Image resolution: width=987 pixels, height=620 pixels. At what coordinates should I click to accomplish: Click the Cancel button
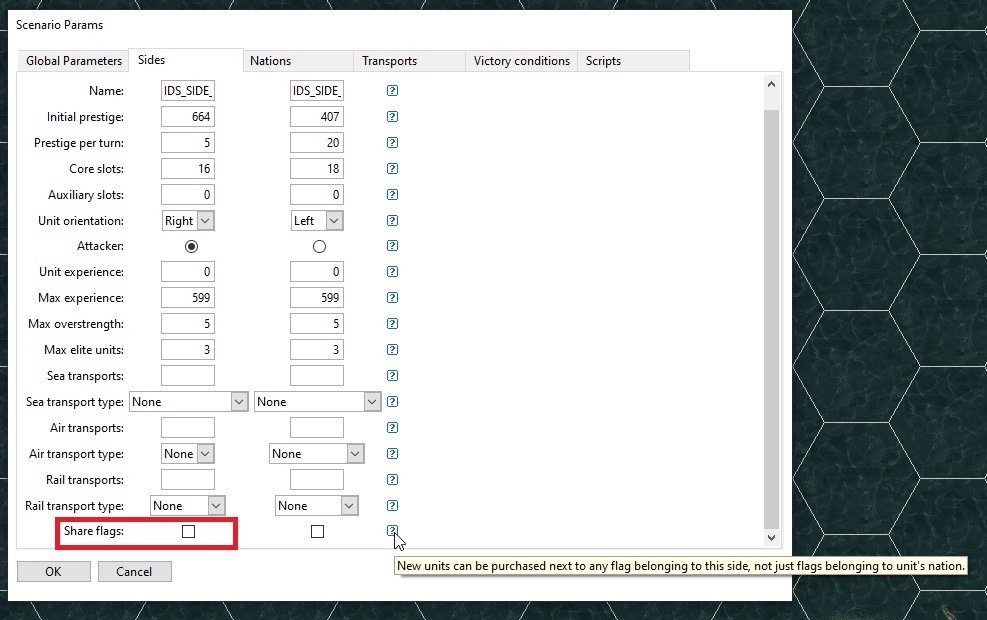click(134, 572)
